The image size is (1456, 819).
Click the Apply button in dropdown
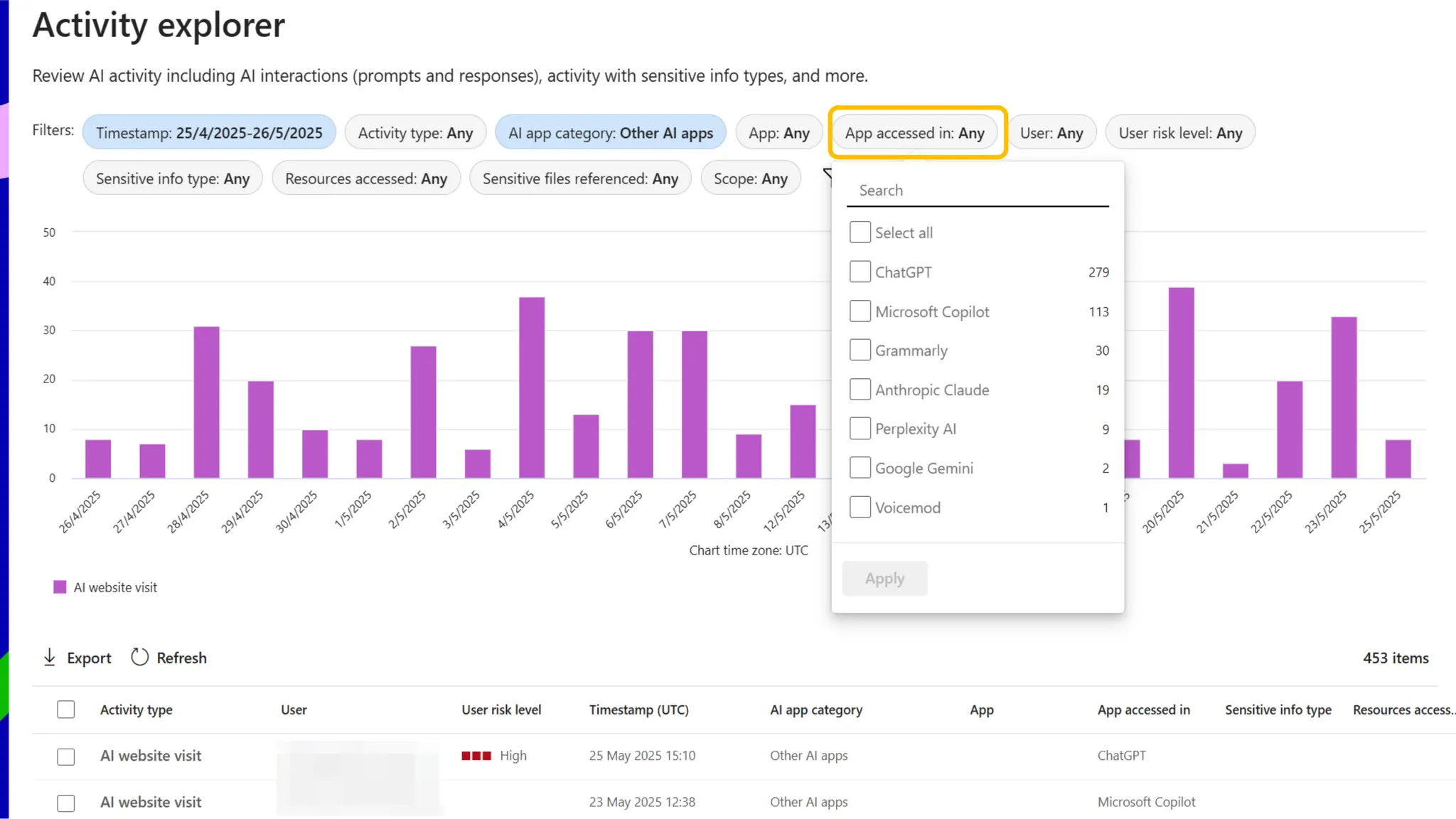point(884,578)
